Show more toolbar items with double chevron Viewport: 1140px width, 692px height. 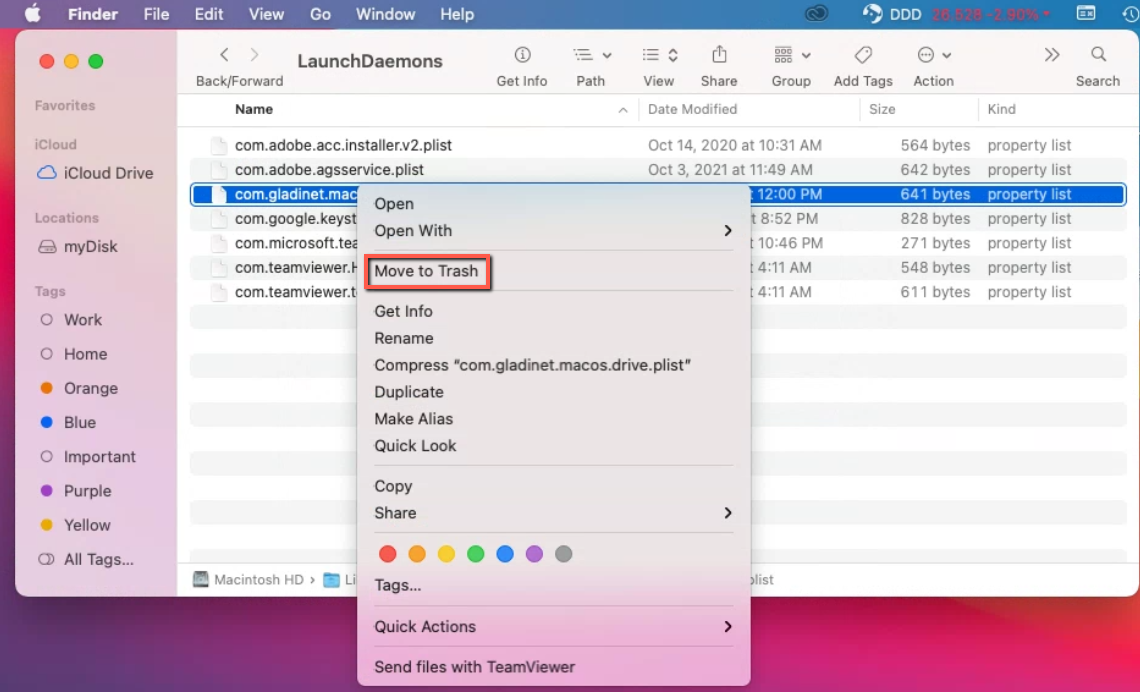click(x=1051, y=55)
